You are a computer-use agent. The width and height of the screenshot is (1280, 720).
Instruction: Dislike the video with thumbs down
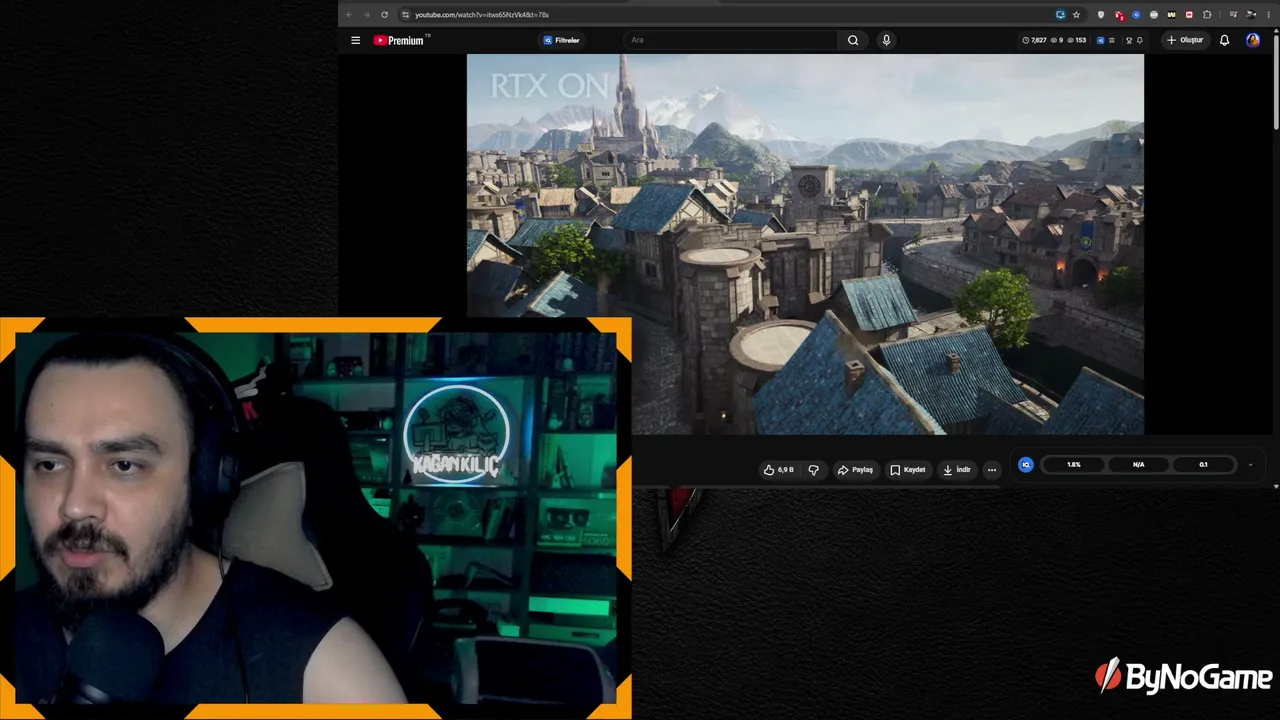pos(813,470)
